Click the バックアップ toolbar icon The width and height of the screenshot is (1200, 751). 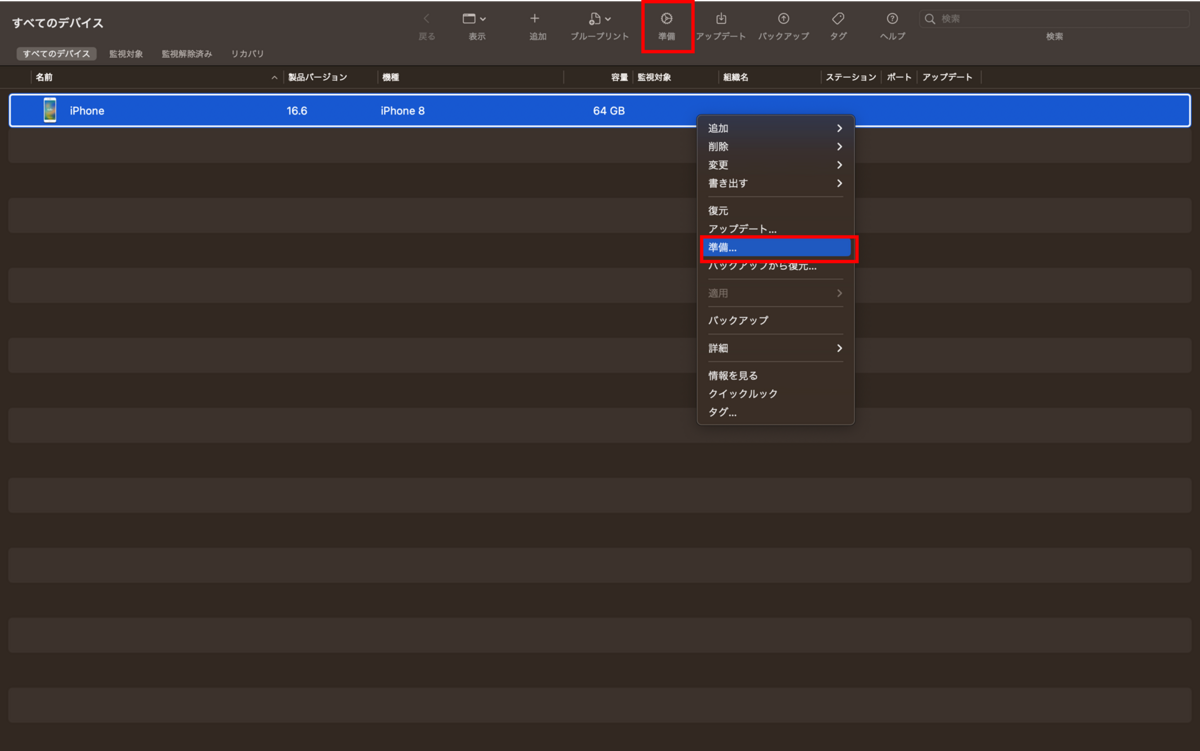click(x=783, y=19)
